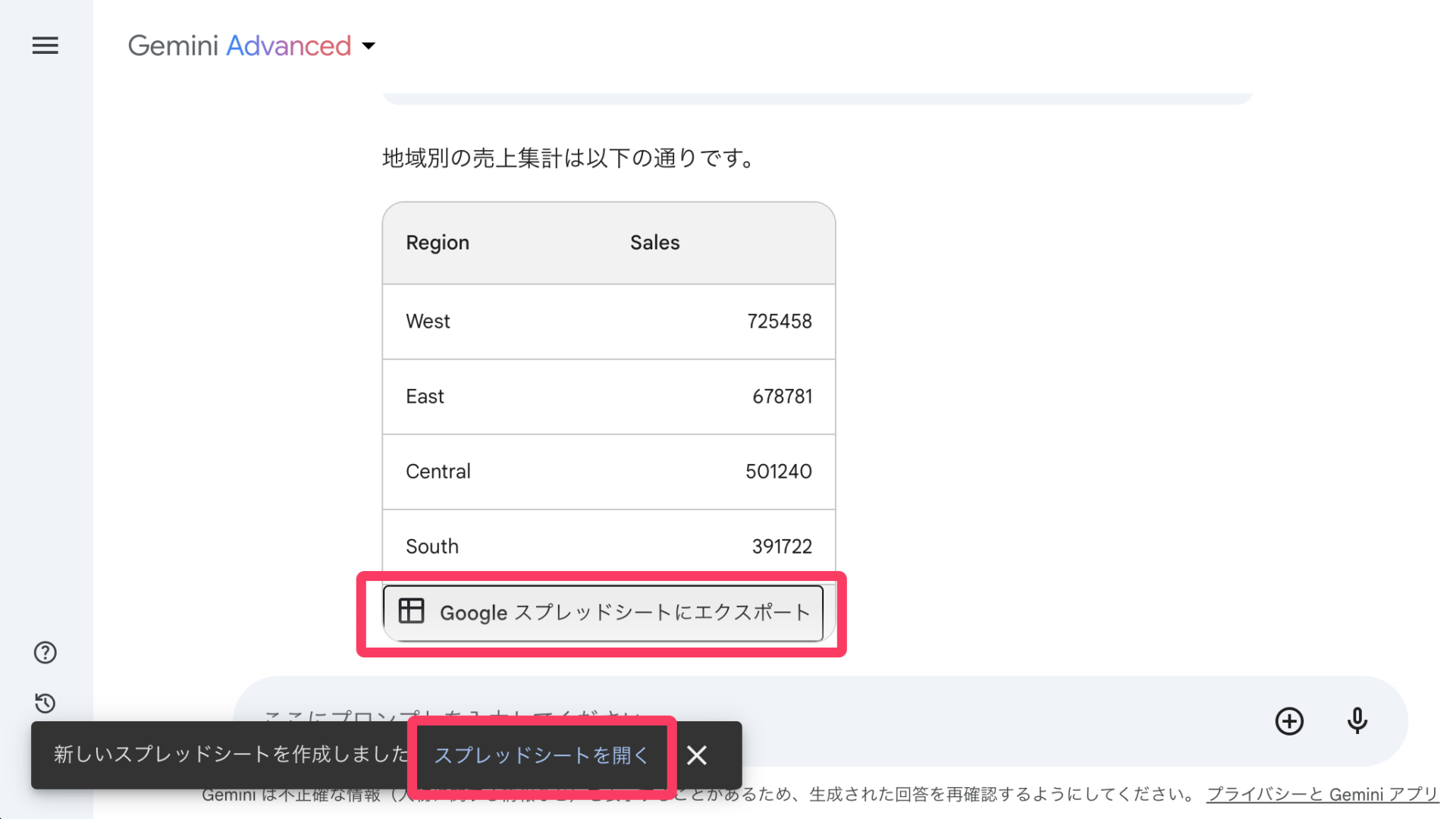1456x819 pixels.
Task: Open the プライバシーと Gemini アプリ link
Action: click(x=1322, y=795)
